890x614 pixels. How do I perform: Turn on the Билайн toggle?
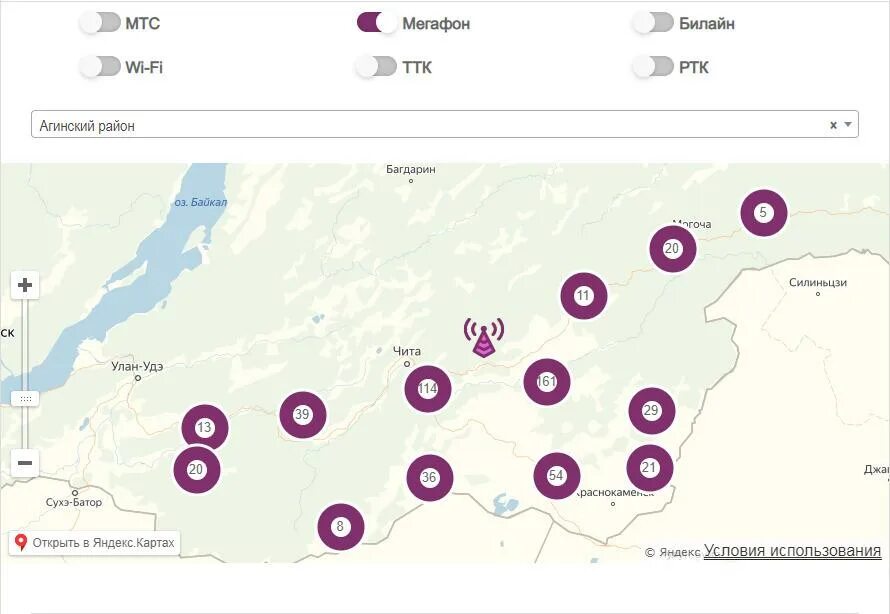653,23
